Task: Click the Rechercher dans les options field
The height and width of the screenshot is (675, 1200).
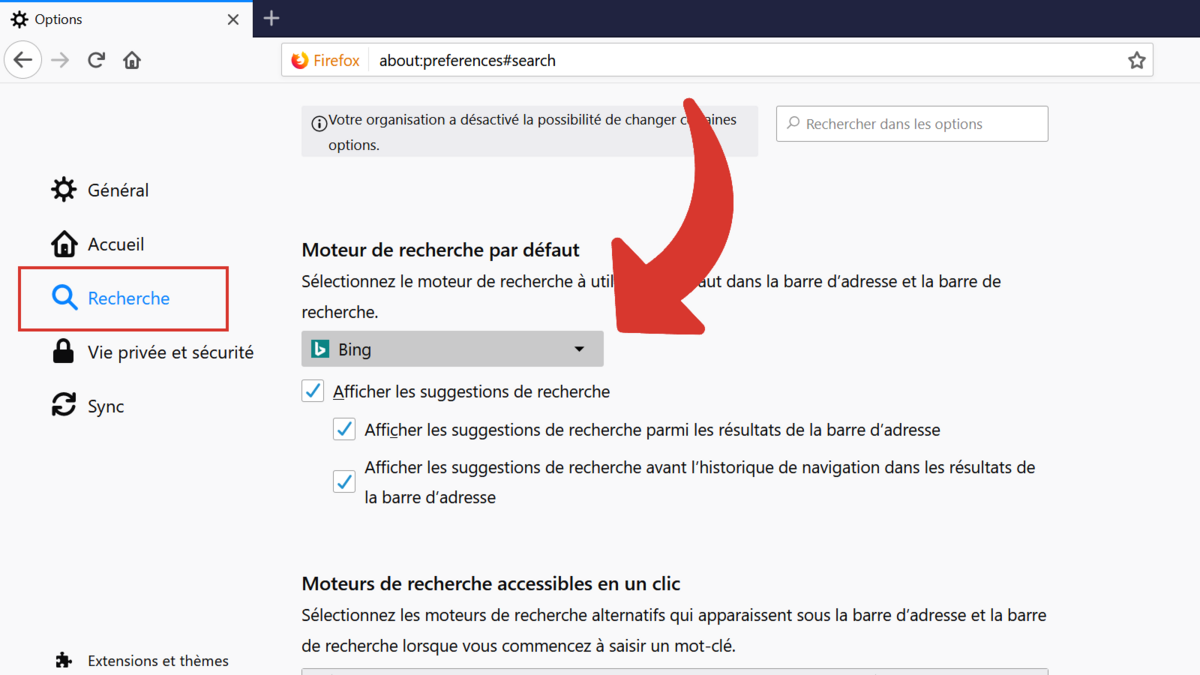Action: point(911,123)
